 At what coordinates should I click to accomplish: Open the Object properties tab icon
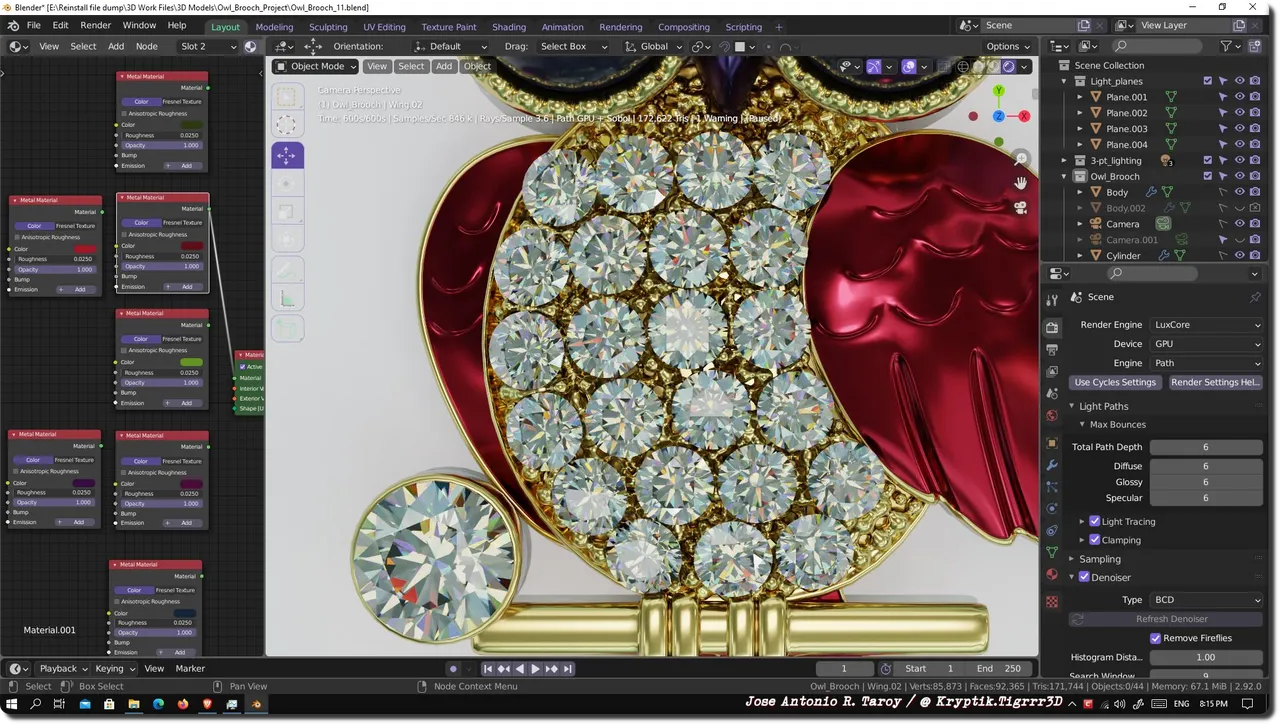click(x=1052, y=442)
